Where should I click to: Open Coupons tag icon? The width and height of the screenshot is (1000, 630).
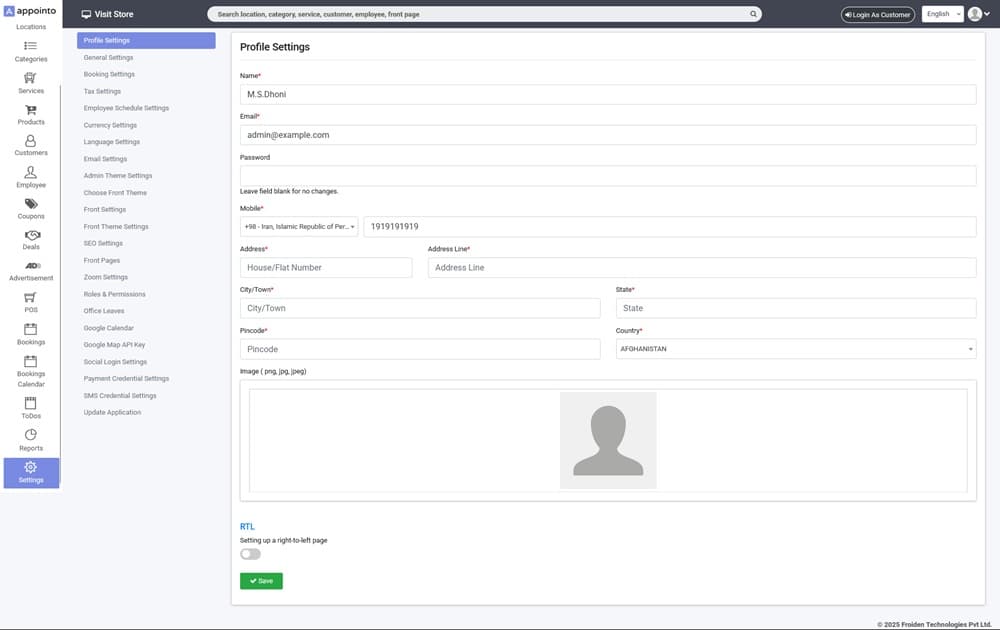(x=30, y=204)
